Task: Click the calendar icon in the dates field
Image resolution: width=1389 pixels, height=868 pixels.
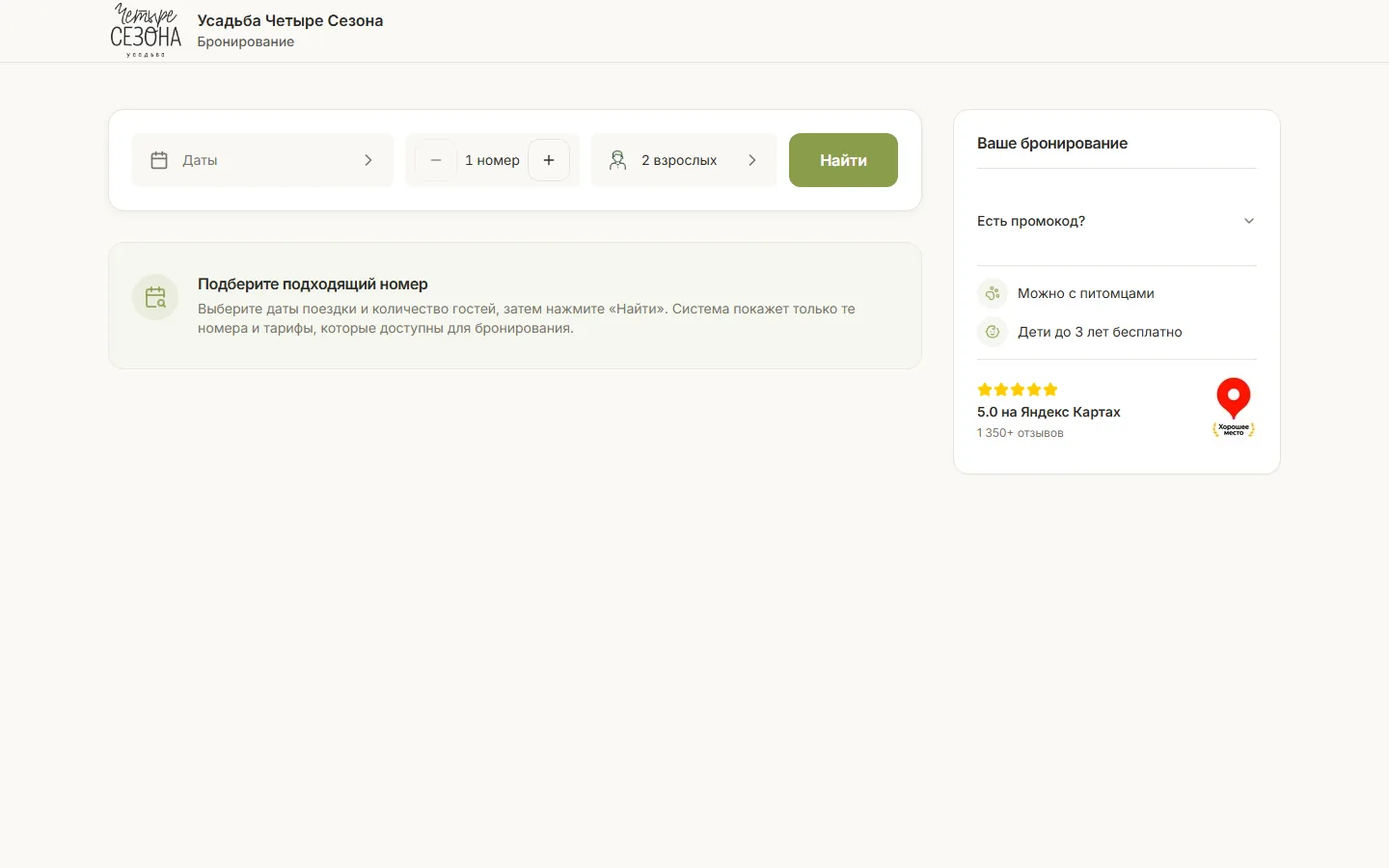Action: pos(159,160)
